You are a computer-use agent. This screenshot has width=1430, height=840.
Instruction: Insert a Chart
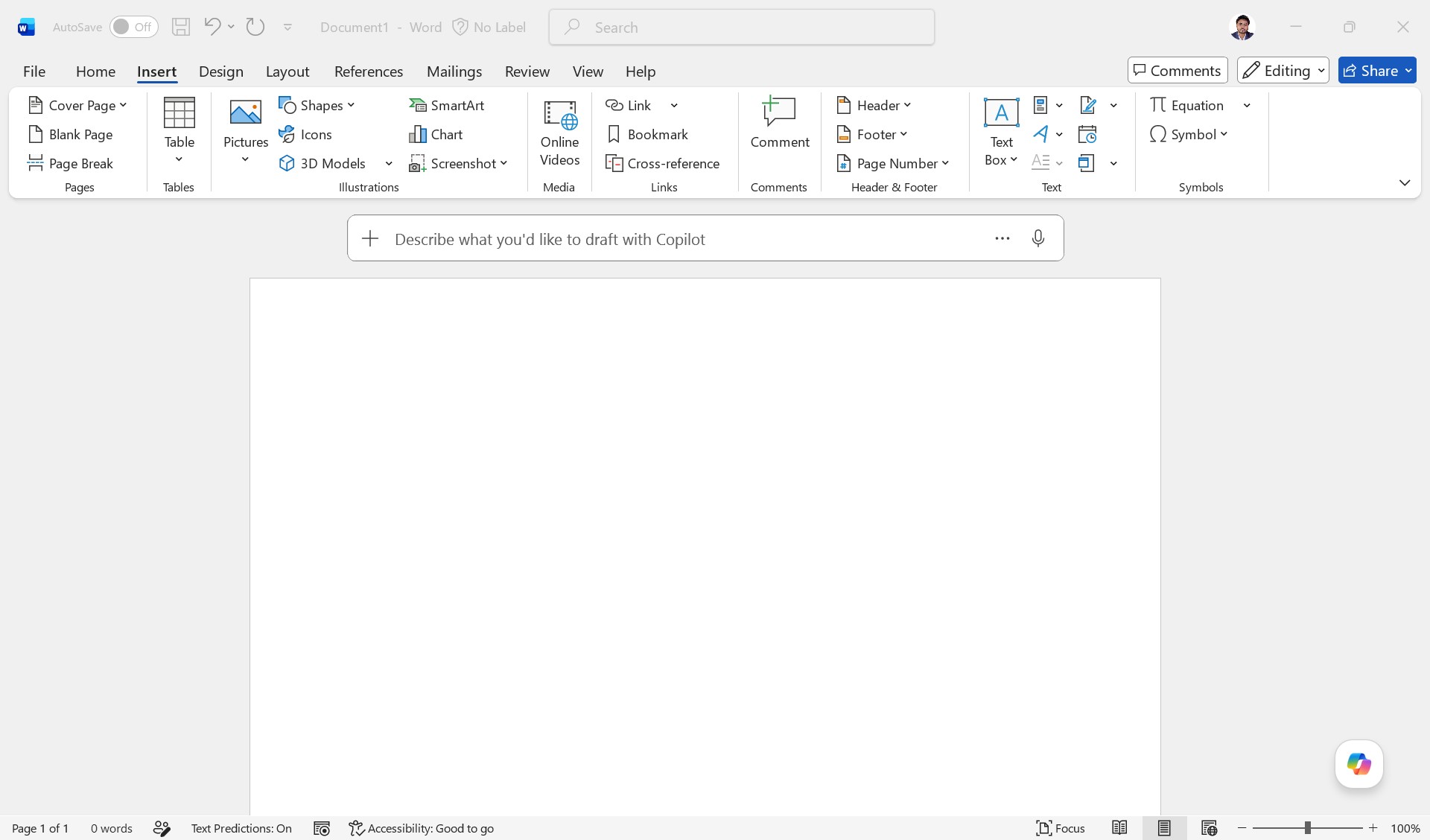pos(436,134)
